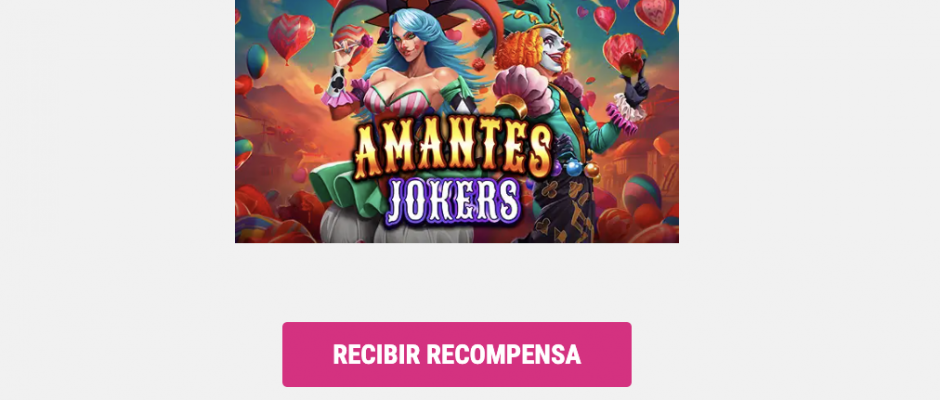Click the red apple in clown's hand

pyautogui.click(x=628, y=63)
